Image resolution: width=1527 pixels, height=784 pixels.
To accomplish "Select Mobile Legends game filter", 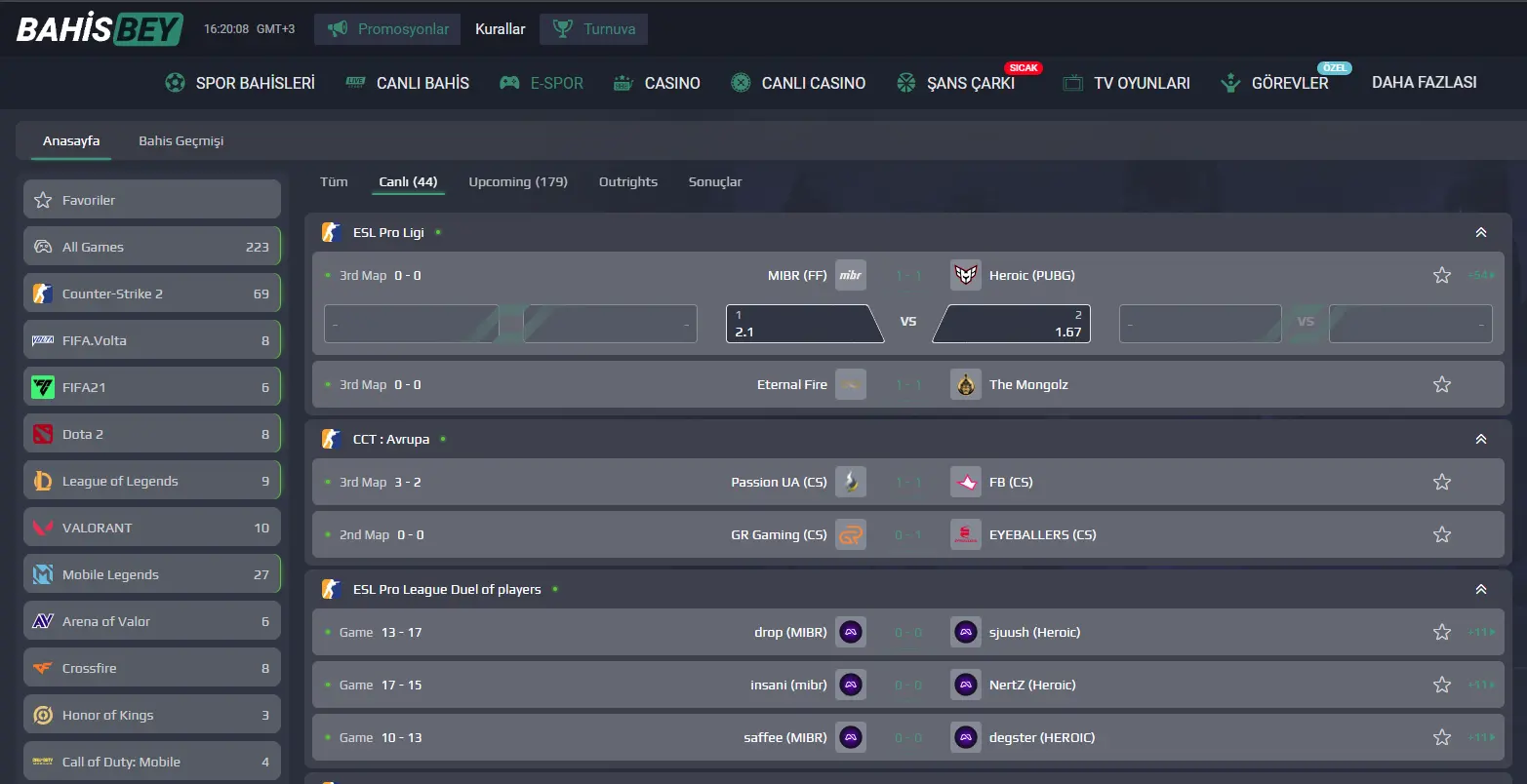I will tap(152, 573).
